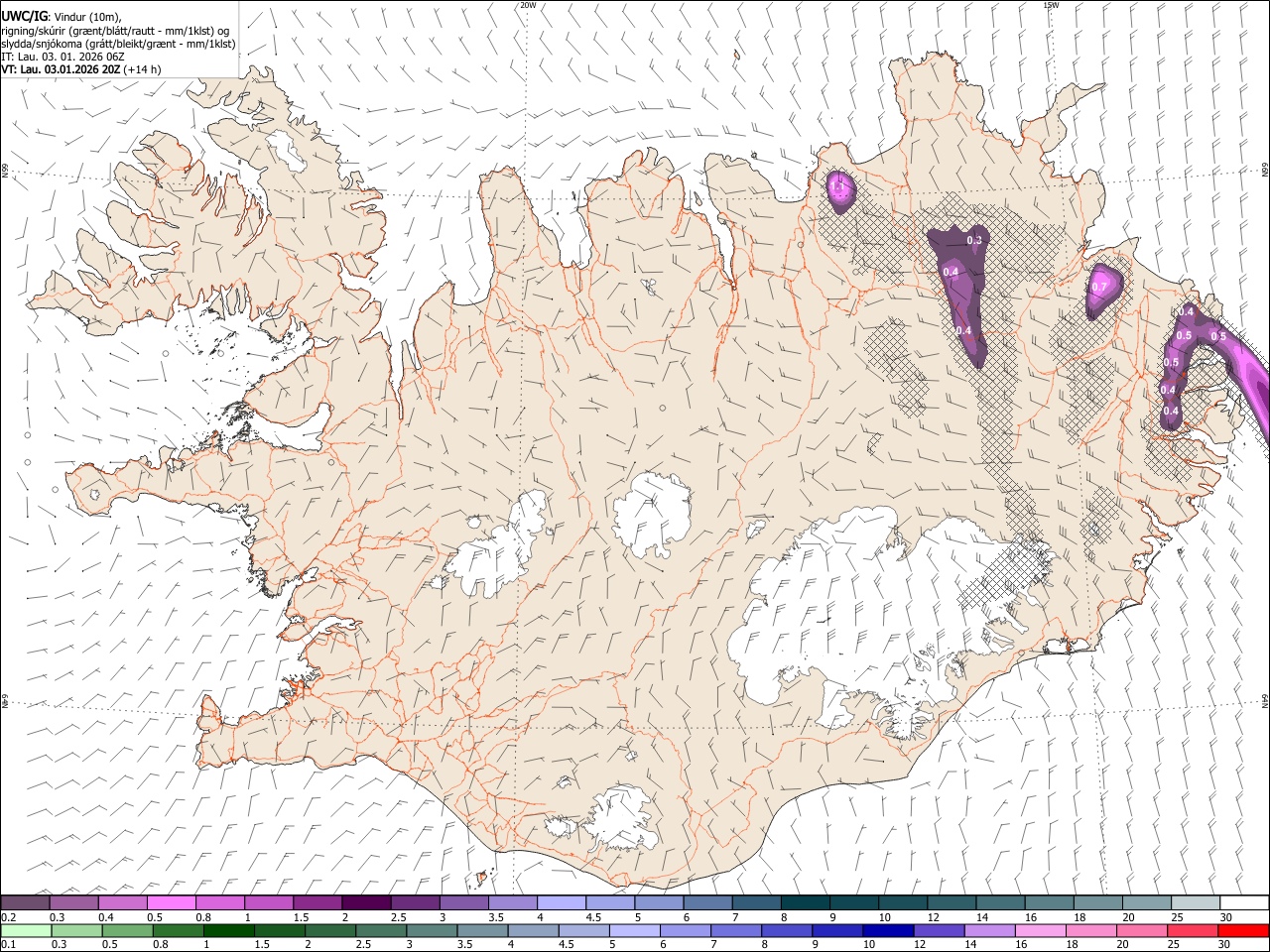Click the "0.2" value in the top legend row

8,917
